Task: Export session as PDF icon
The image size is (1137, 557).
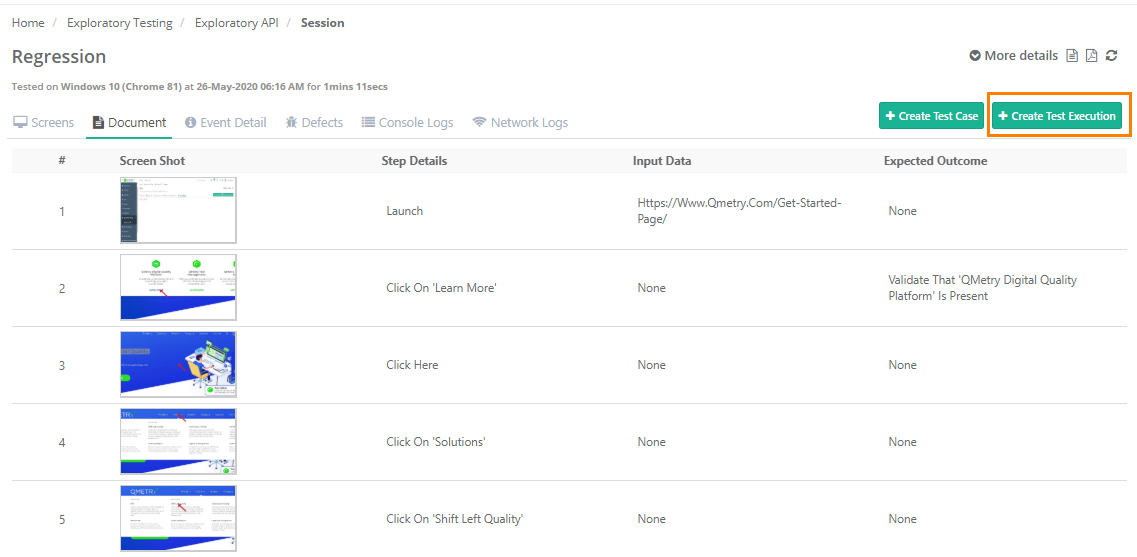Action: [x=1092, y=56]
